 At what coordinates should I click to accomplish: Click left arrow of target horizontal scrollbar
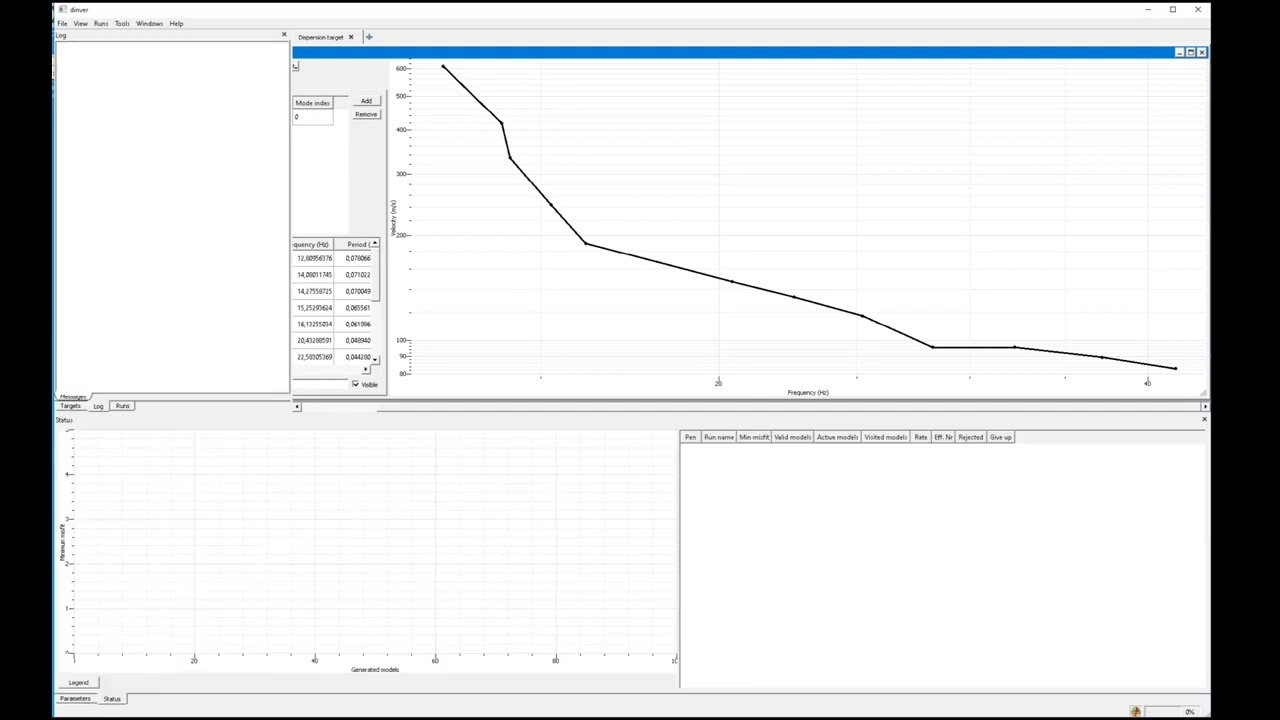[296, 406]
